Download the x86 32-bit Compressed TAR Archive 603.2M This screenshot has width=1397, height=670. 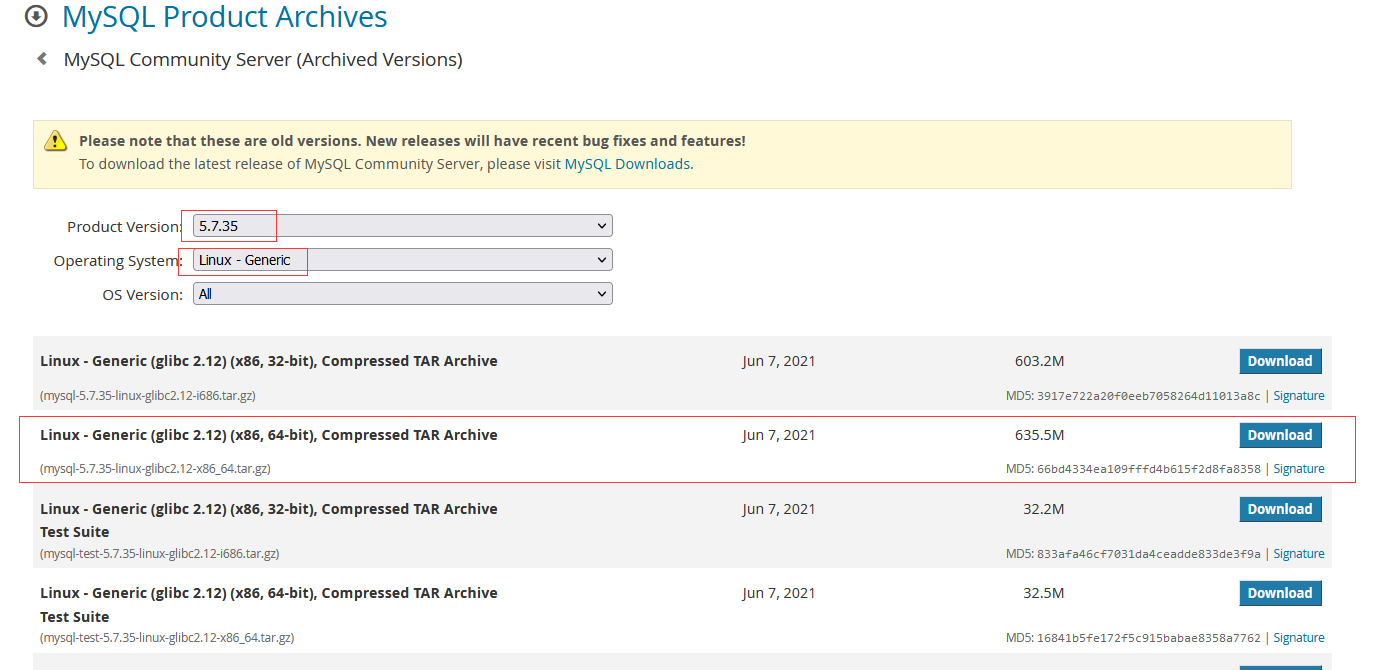1280,361
